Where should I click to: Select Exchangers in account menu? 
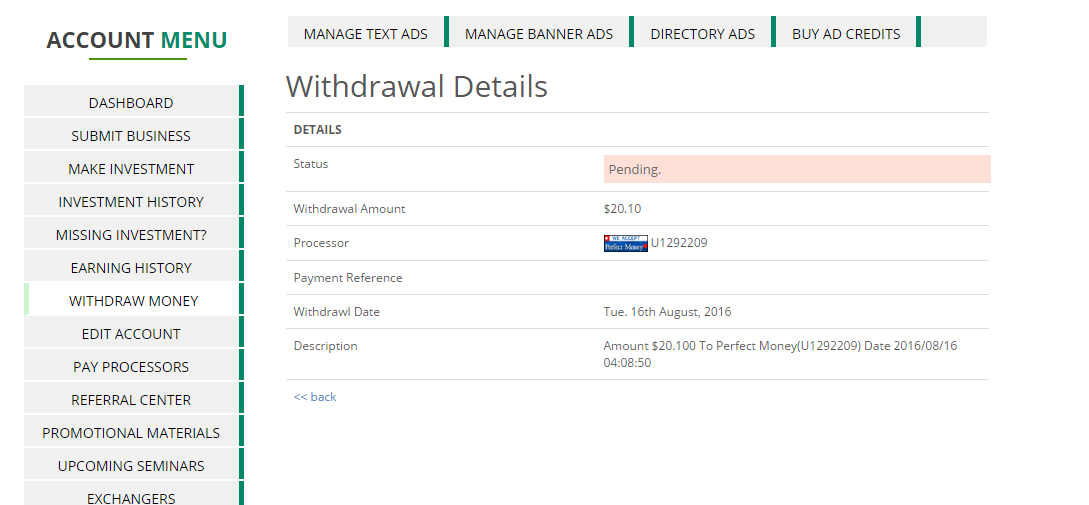(131, 497)
